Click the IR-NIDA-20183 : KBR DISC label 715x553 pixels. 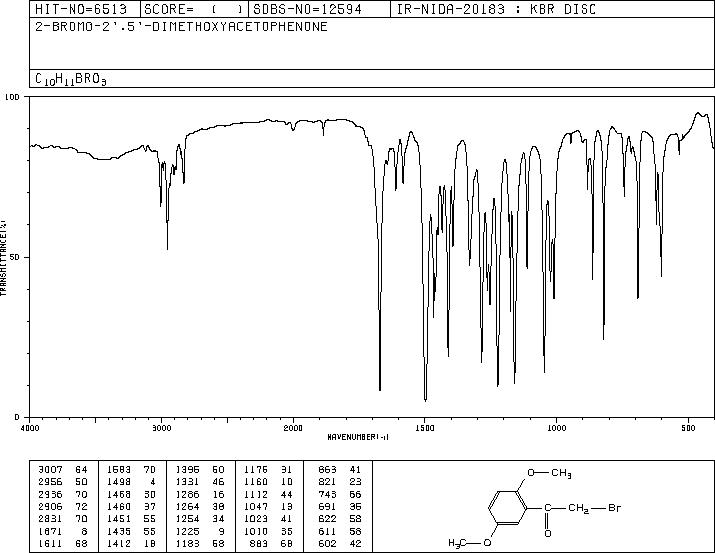tap(496, 9)
